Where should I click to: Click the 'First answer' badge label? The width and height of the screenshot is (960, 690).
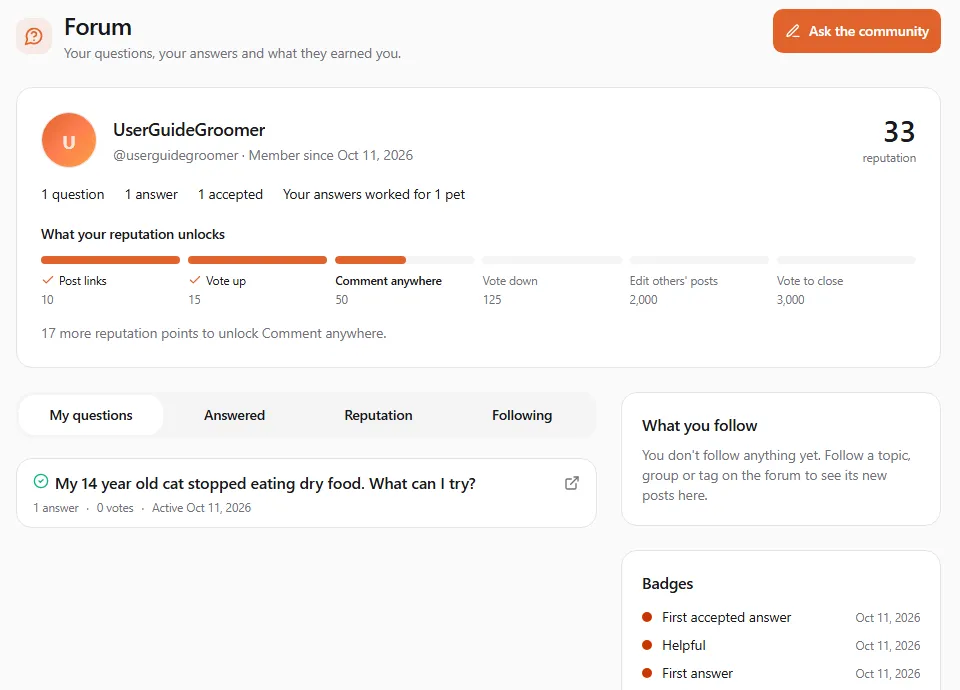click(x=697, y=673)
